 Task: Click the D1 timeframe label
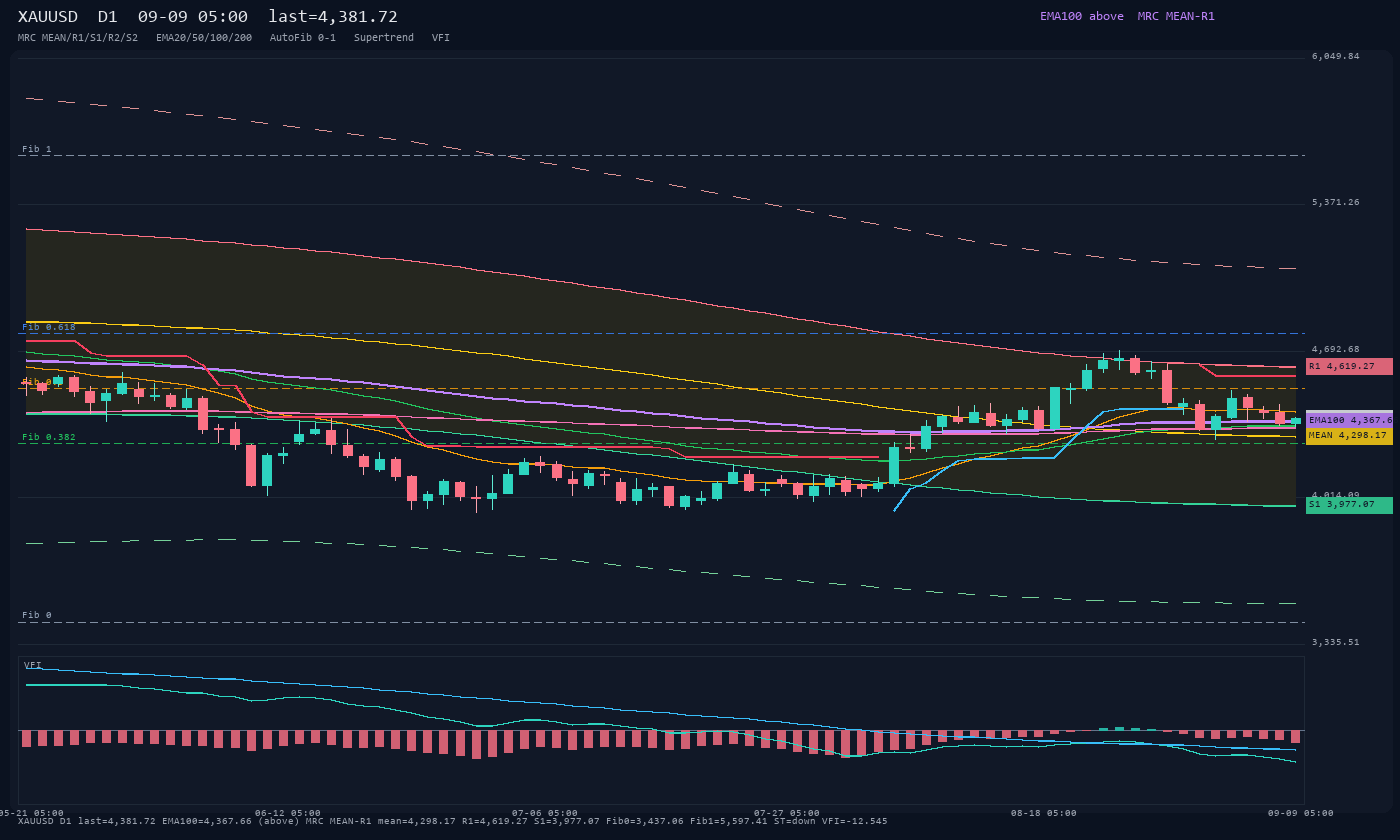click(x=108, y=17)
